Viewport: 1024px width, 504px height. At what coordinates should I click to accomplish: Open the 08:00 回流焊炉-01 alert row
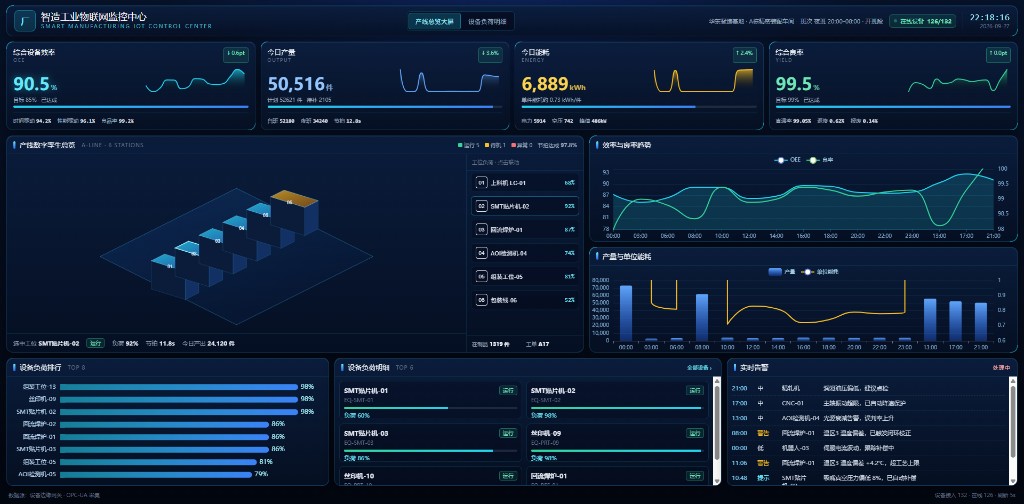click(868, 433)
